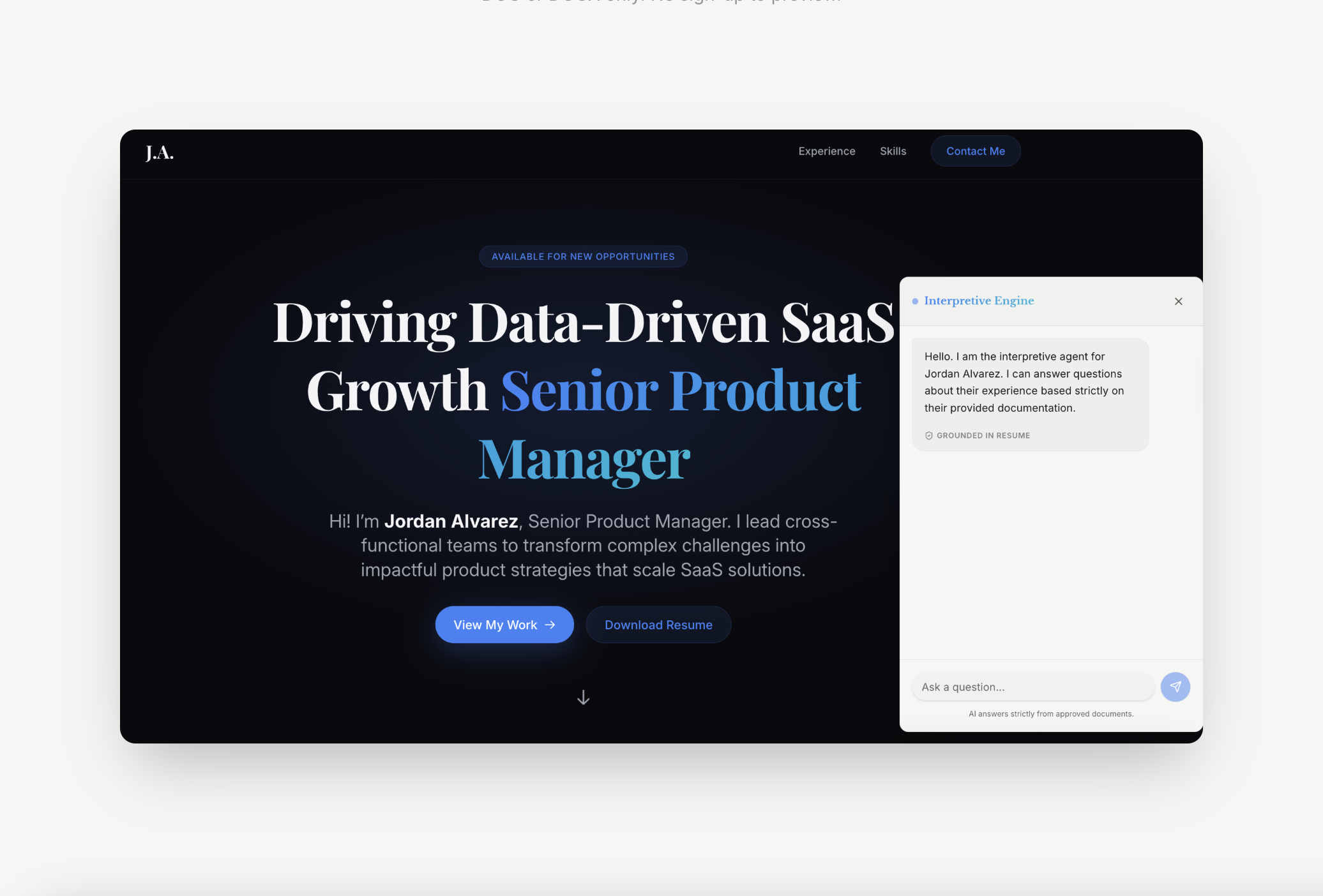Screen dimensions: 1323x896
Task: Click the Jordan Alvarez intro paragraph
Action: [583, 546]
